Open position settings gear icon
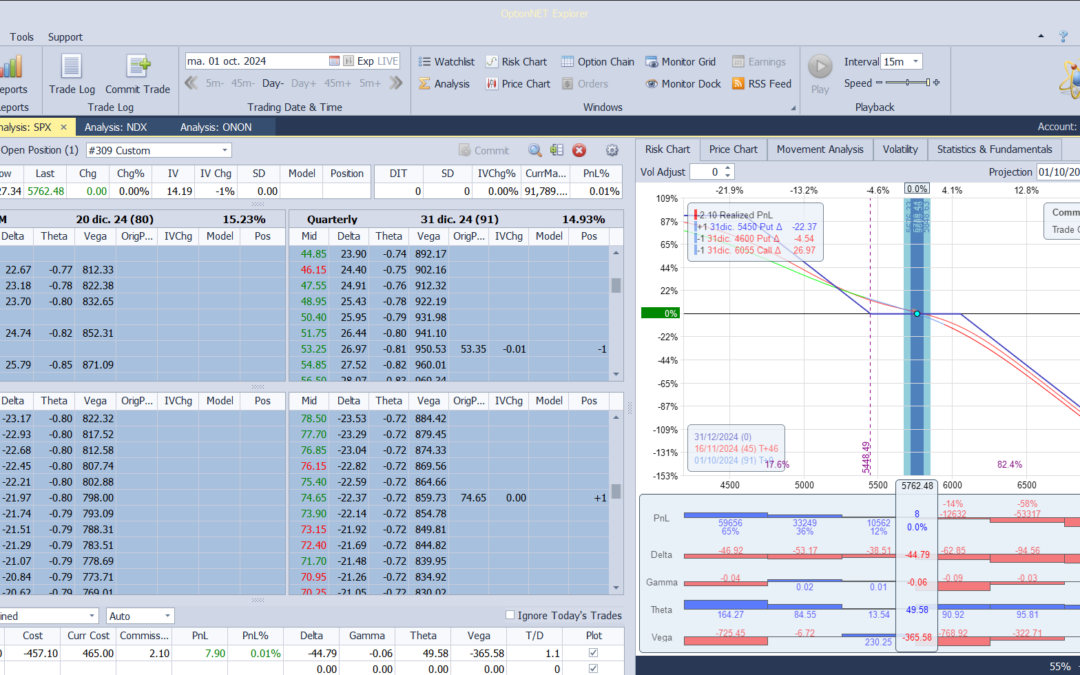Viewport: 1080px width, 675px height. pyautogui.click(x=612, y=150)
